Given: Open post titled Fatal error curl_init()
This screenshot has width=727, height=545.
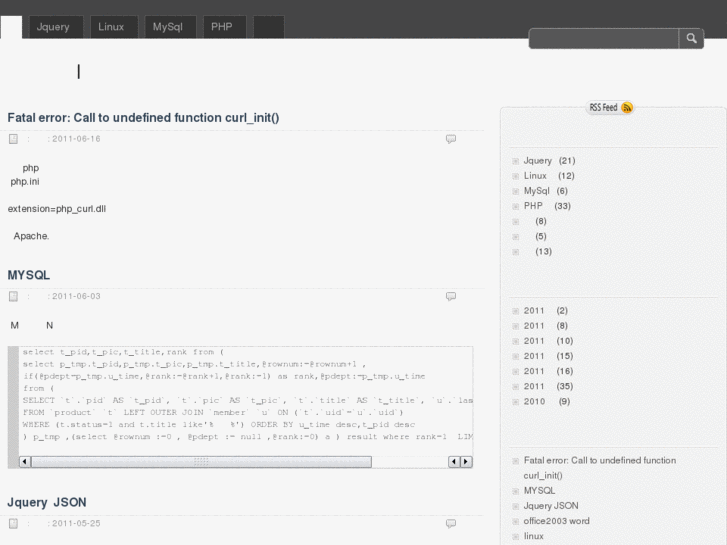Looking at the screenshot, I should click(x=143, y=118).
